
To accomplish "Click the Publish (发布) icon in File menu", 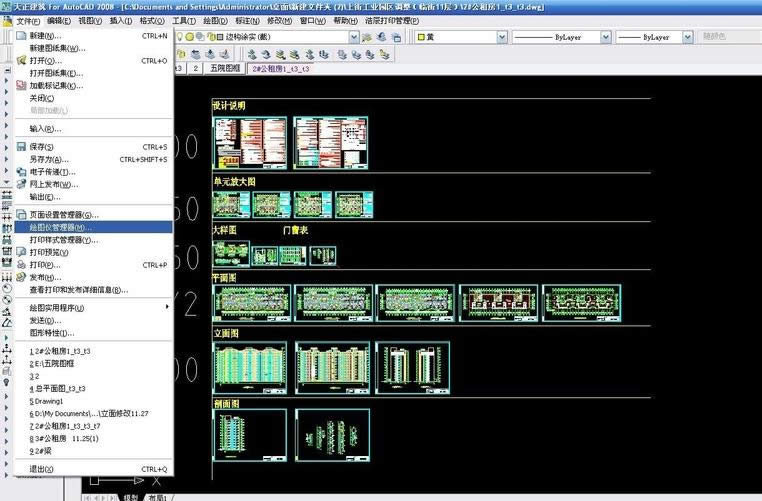I will pos(20,278).
